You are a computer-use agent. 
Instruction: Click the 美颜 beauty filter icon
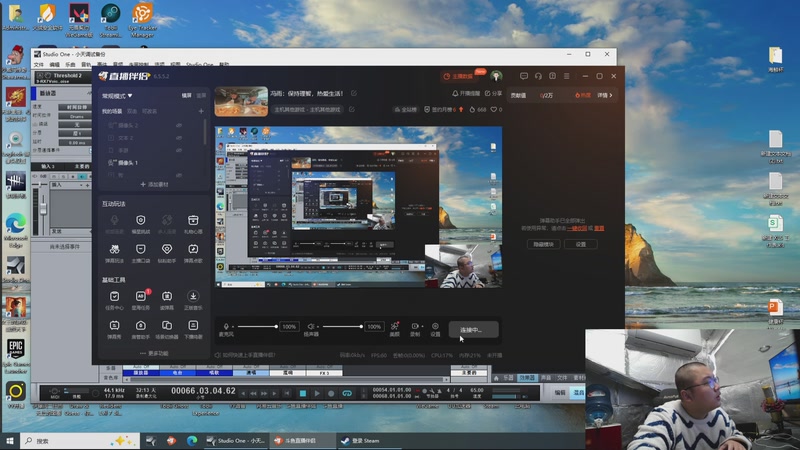point(394,326)
